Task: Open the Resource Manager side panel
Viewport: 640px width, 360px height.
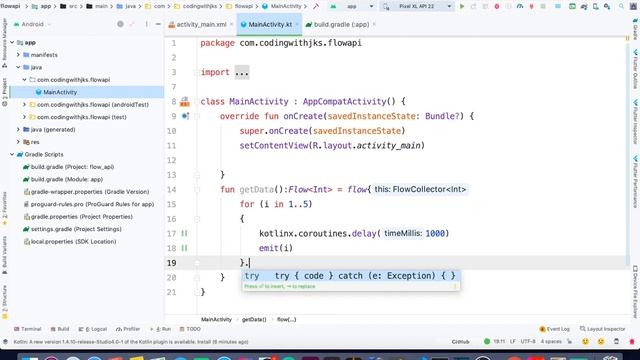Action: tap(4, 42)
